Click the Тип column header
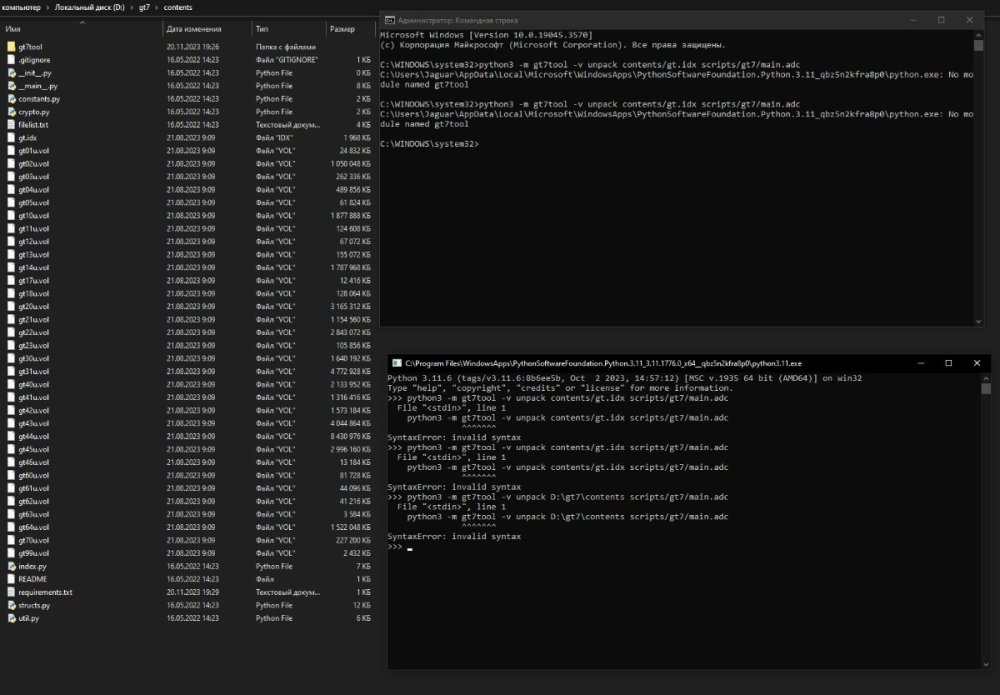 pos(262,30)
